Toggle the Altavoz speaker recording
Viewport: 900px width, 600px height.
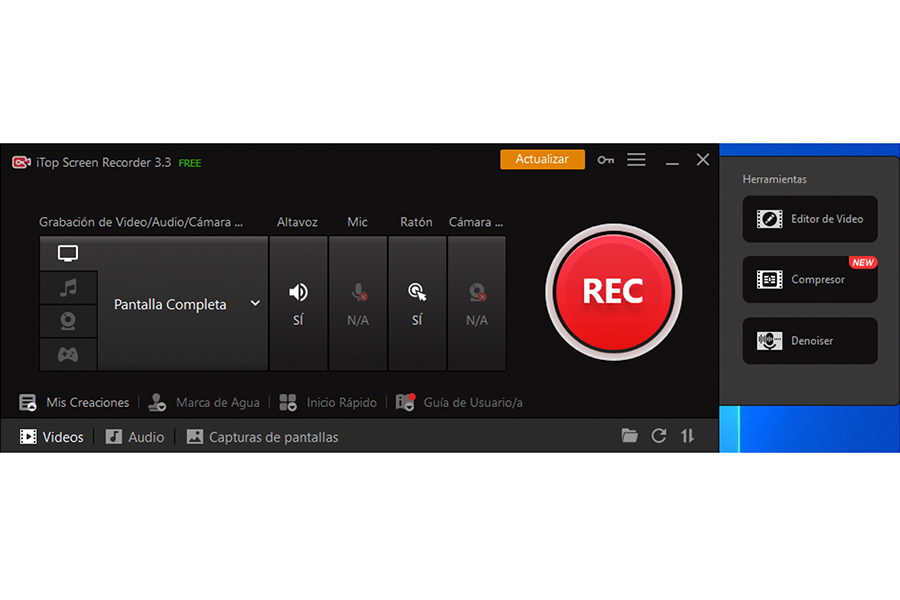298,303
